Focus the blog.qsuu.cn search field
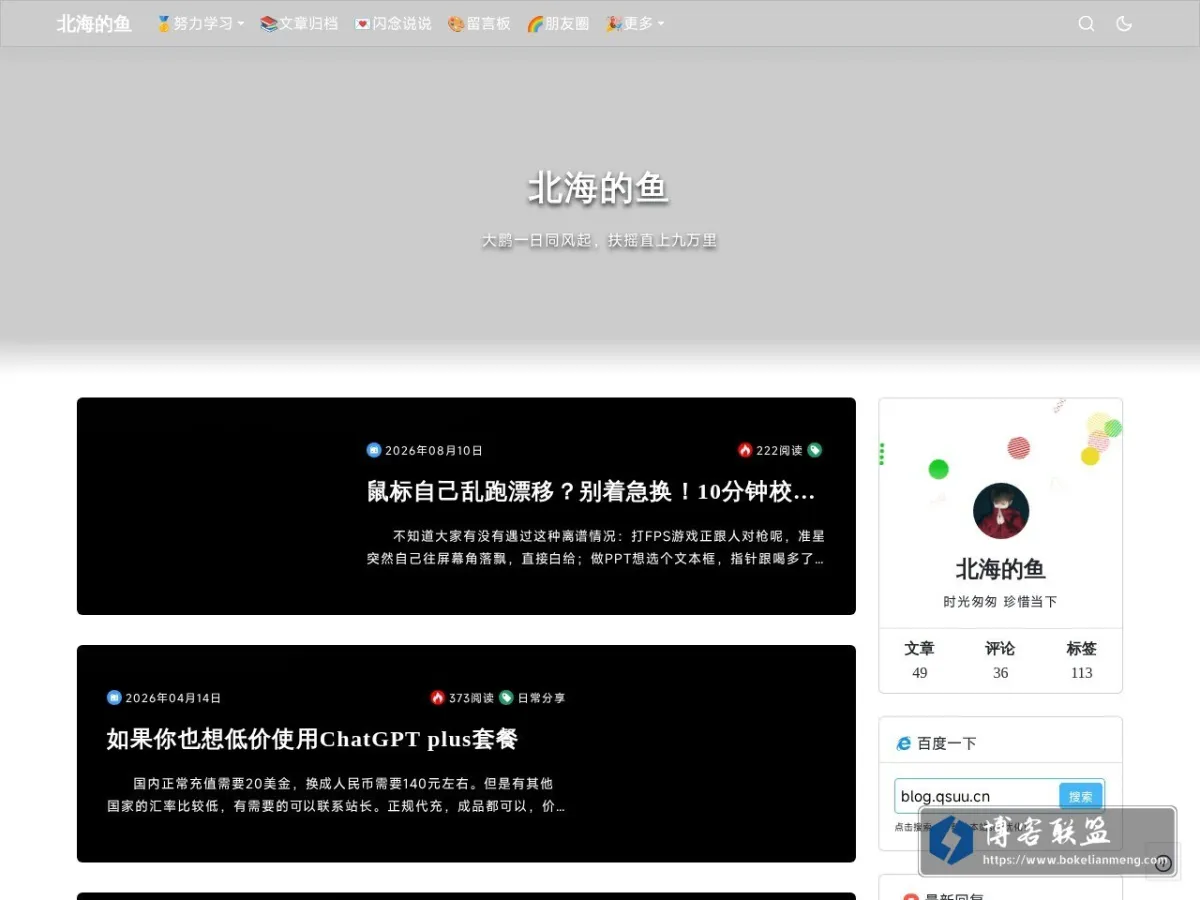Image resolution: width=1200 pixels, height=900 pixels. click(x=977, y=797)
